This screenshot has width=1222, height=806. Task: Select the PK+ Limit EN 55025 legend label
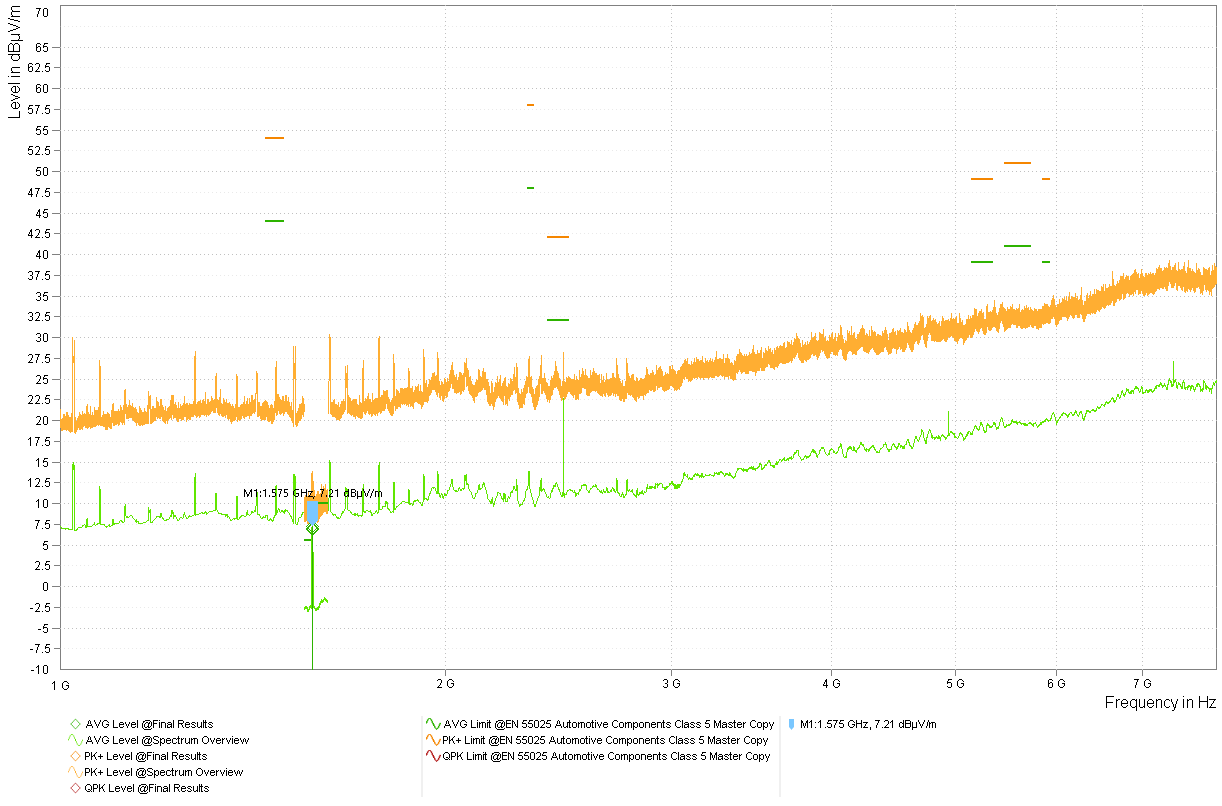606,740
